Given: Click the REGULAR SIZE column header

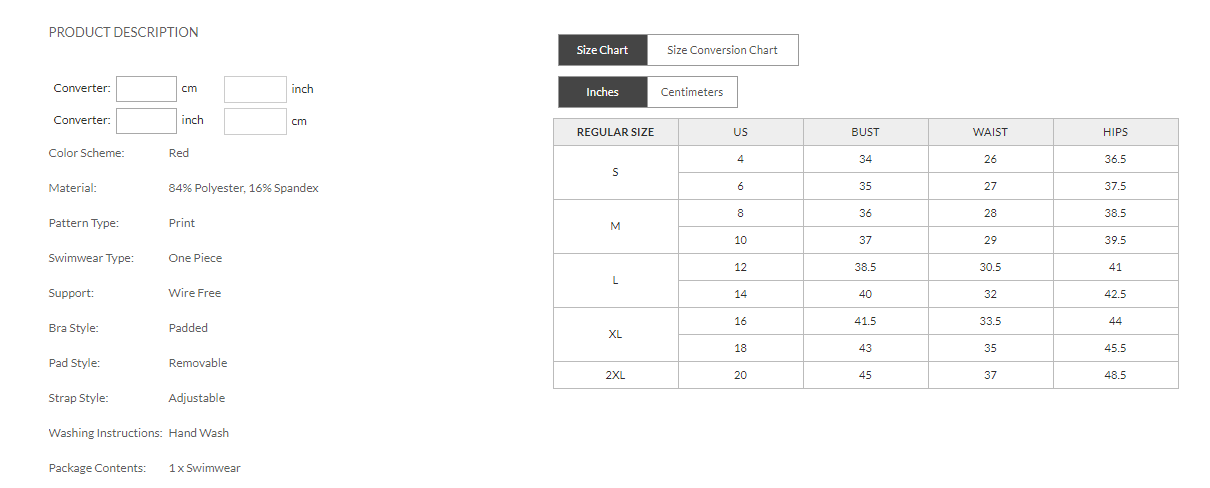Looking at the screenshot, I should pos(616,132).
